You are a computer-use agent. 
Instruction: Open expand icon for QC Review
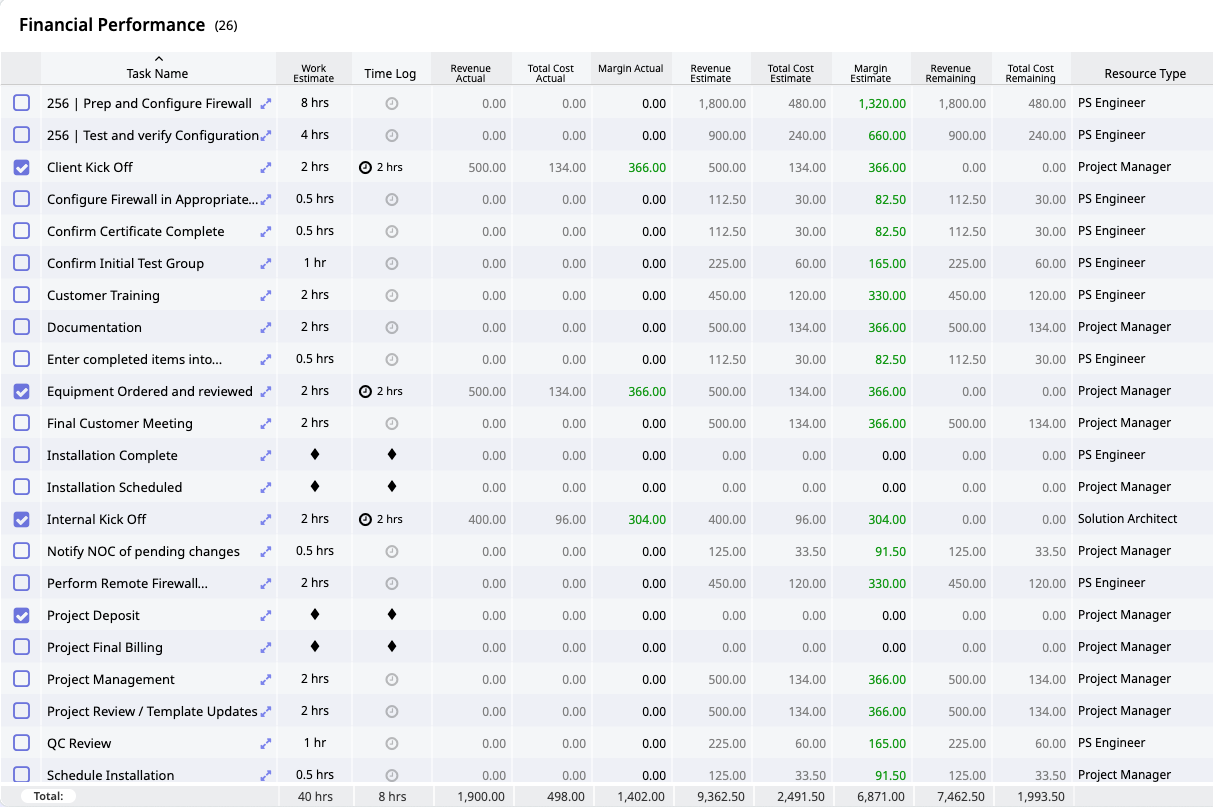pyautogui.click(x=266, y=744)
